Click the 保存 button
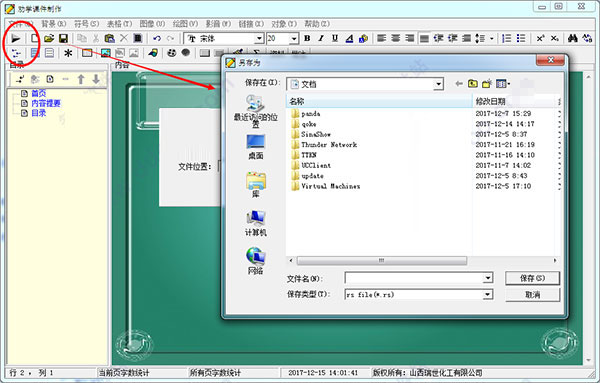600x383 pixels. tap(532, 278)
